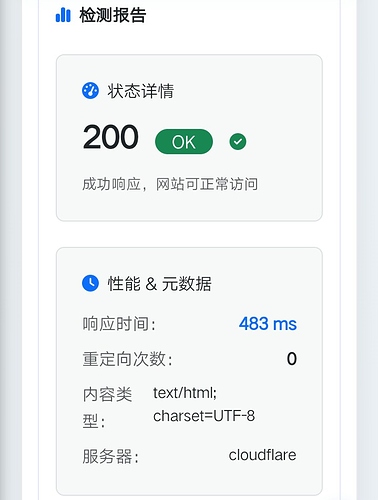Click the cloudflare server value
The height and width of the screenshot is (500, 378).
262,455
